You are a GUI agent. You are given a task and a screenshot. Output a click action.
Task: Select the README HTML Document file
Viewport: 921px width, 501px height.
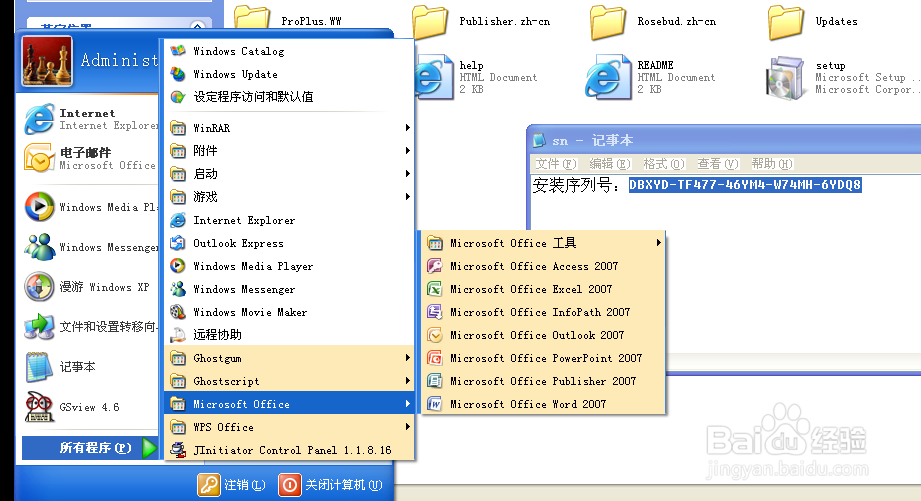click(x=651, y=77)
